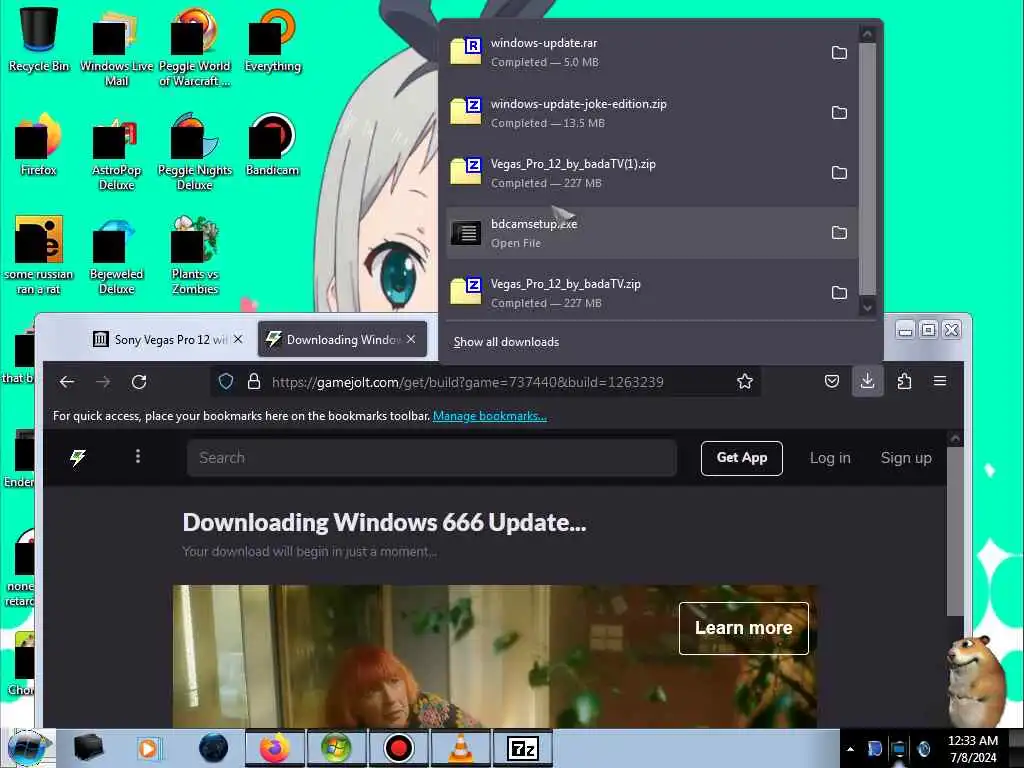The height and width of the screenshot is (768, 1024).
Task: Select the 'some russian ran a rat' icon
Action: coord(39,256)
